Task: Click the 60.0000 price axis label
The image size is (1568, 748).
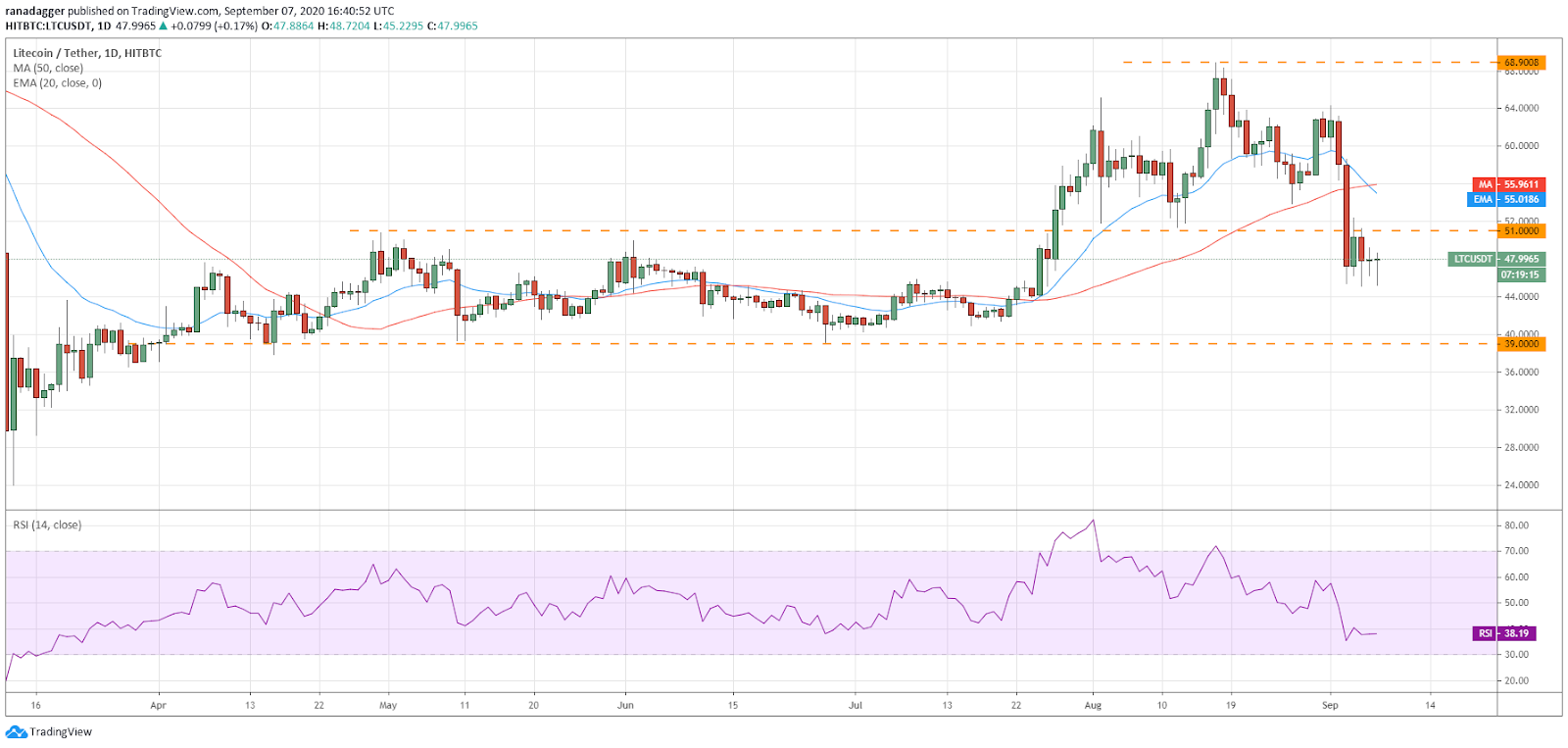Action: point(1522,146)
